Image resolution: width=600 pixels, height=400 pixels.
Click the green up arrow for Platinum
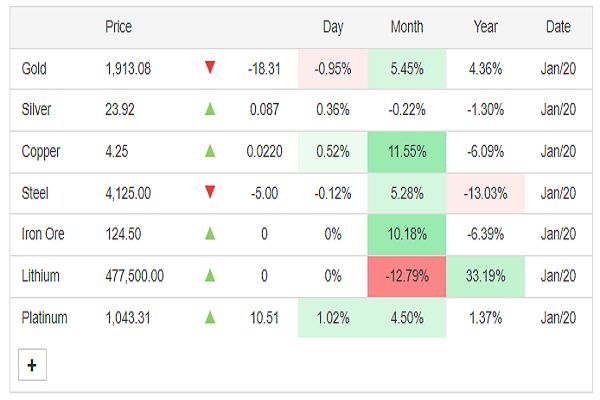tap(210, 317)
